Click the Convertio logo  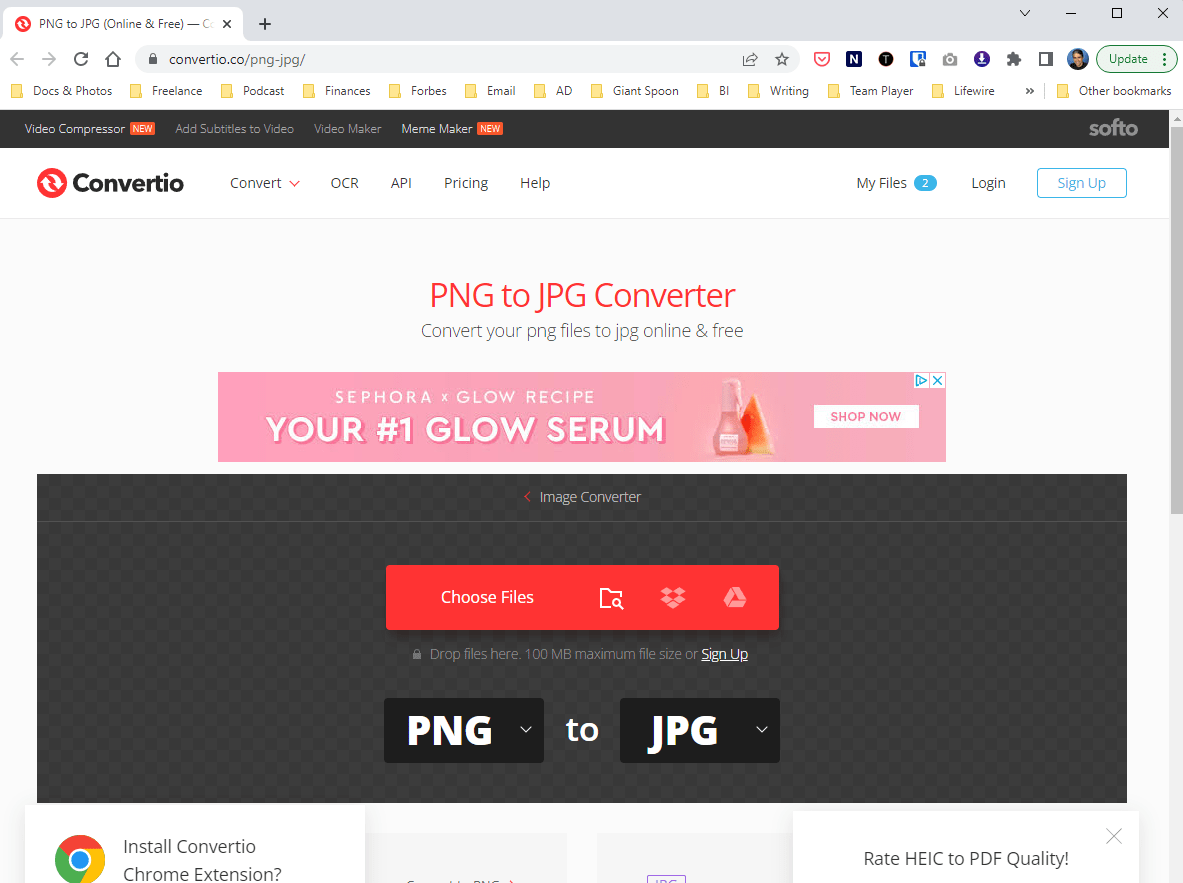click(110, 183)
